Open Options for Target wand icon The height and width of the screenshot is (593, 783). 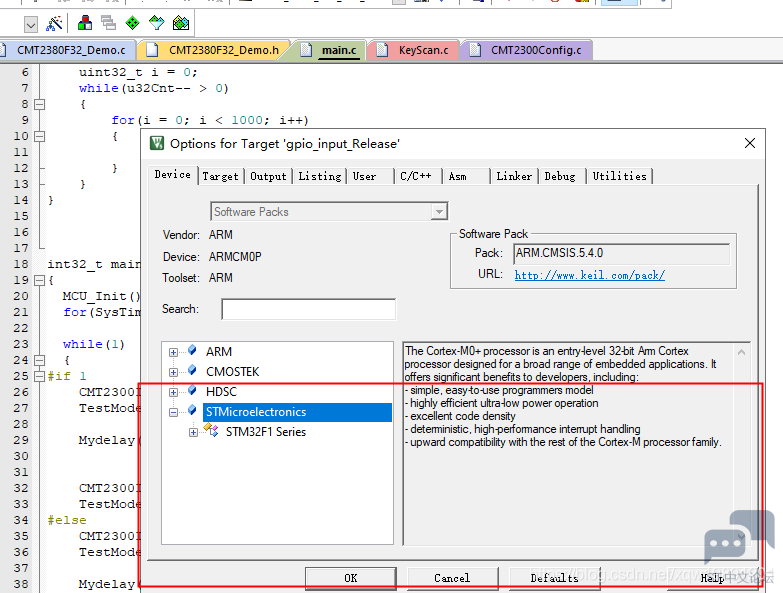(54, 23)
